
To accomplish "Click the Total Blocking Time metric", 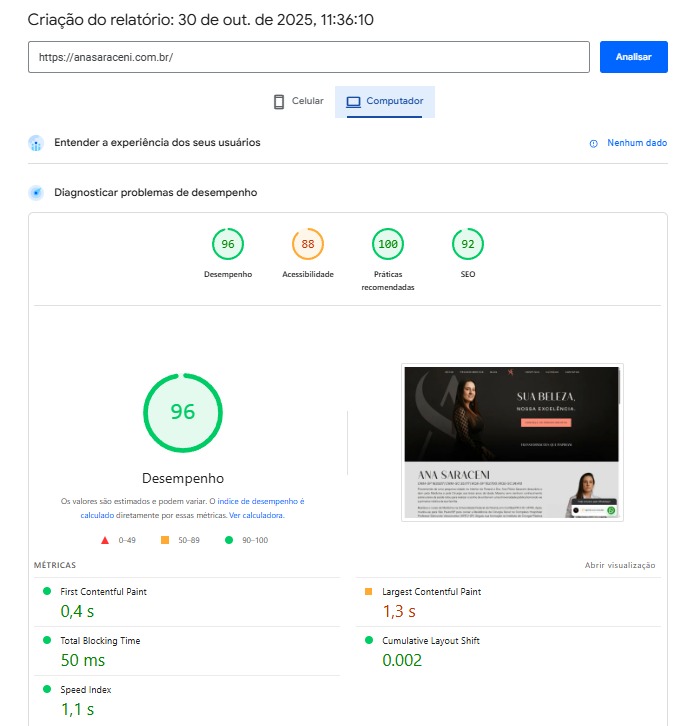I will [x=103, y=640].
